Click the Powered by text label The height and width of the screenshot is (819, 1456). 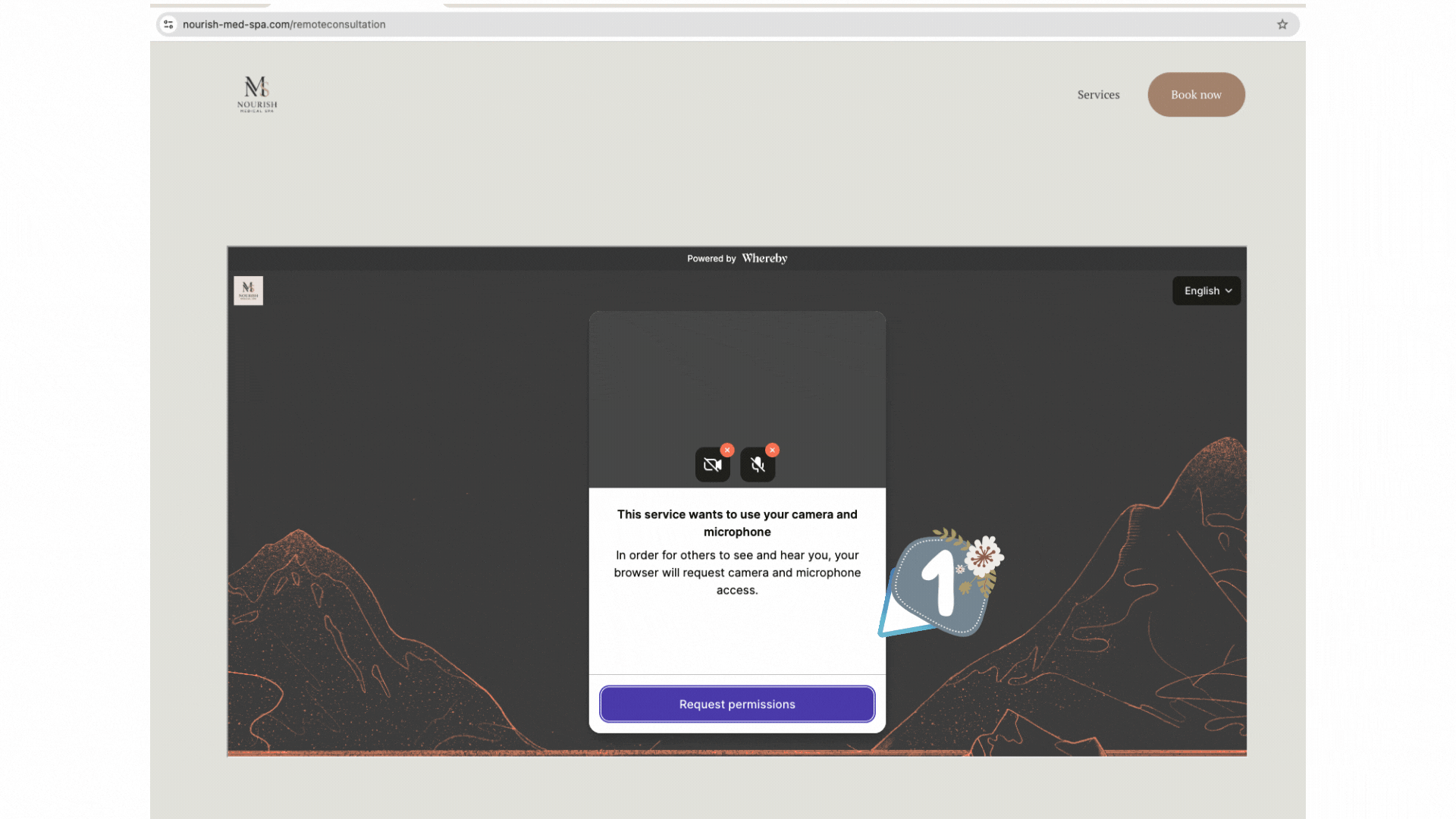711,259
